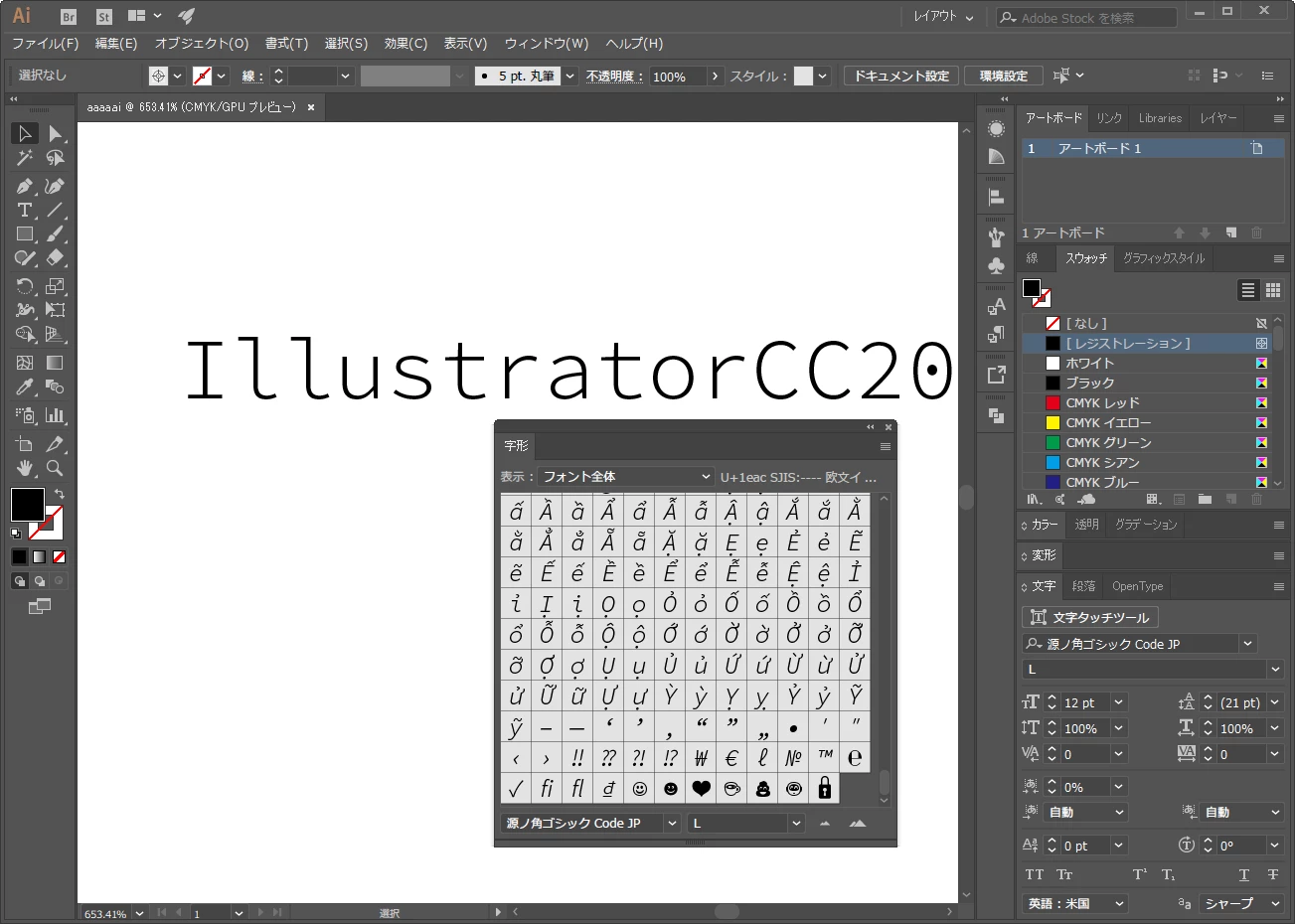Open glyph panel font style L dropdown
The image size is (1295, 924).
[745, 823]
